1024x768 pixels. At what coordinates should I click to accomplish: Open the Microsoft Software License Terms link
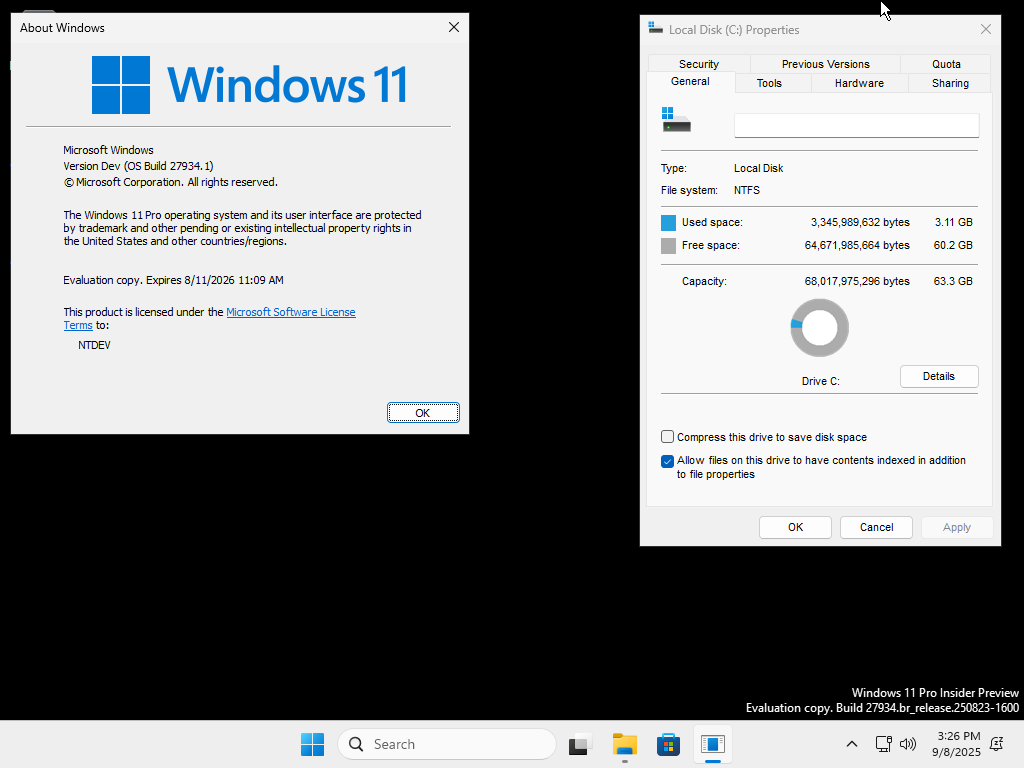[x=291, y=312]
